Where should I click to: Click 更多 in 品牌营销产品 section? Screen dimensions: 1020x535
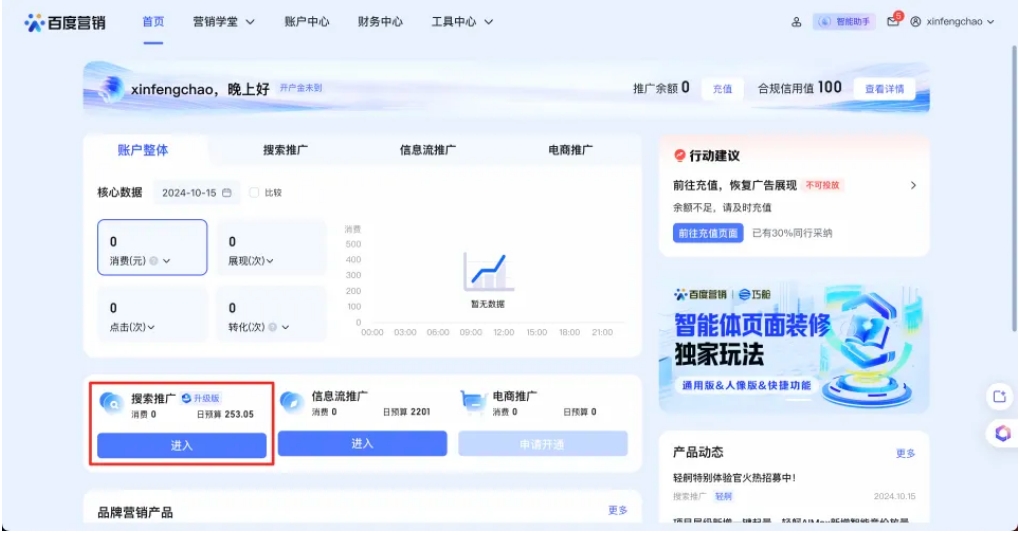(617, 510)
